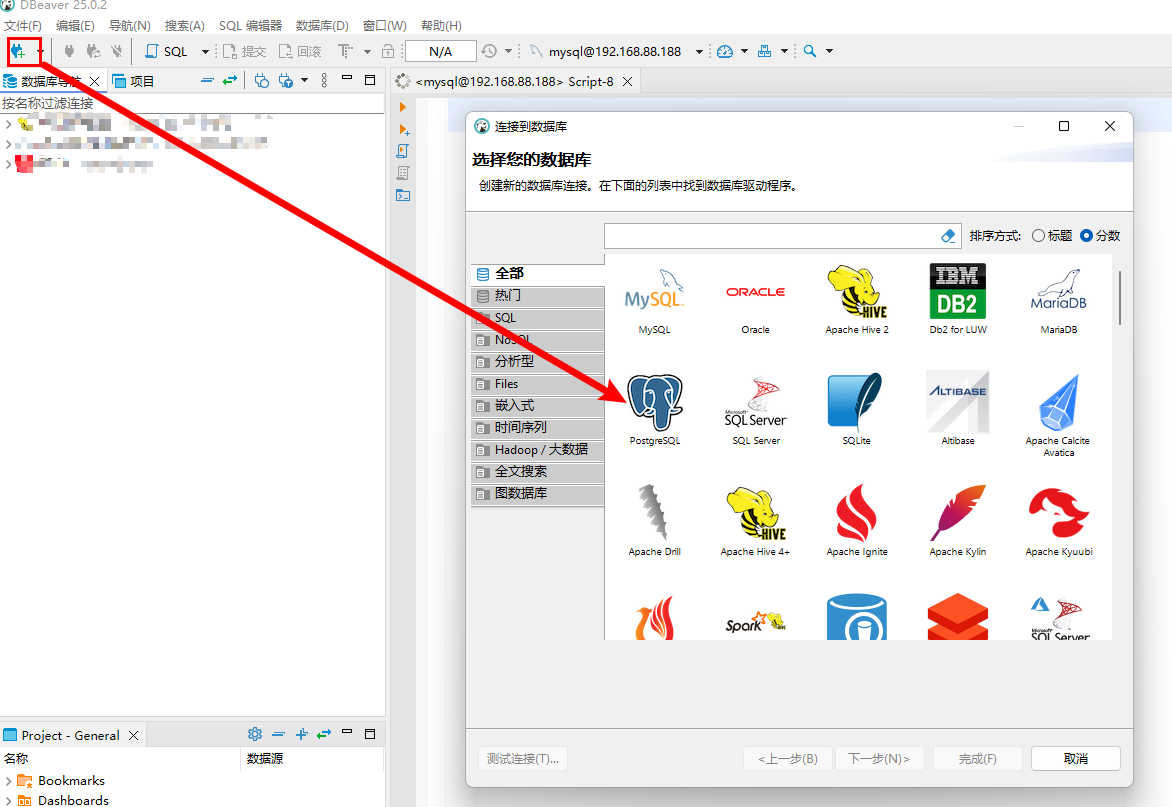Open the 数据库(D) menu
Viewport: 1172px width, 807px height.
322,25
